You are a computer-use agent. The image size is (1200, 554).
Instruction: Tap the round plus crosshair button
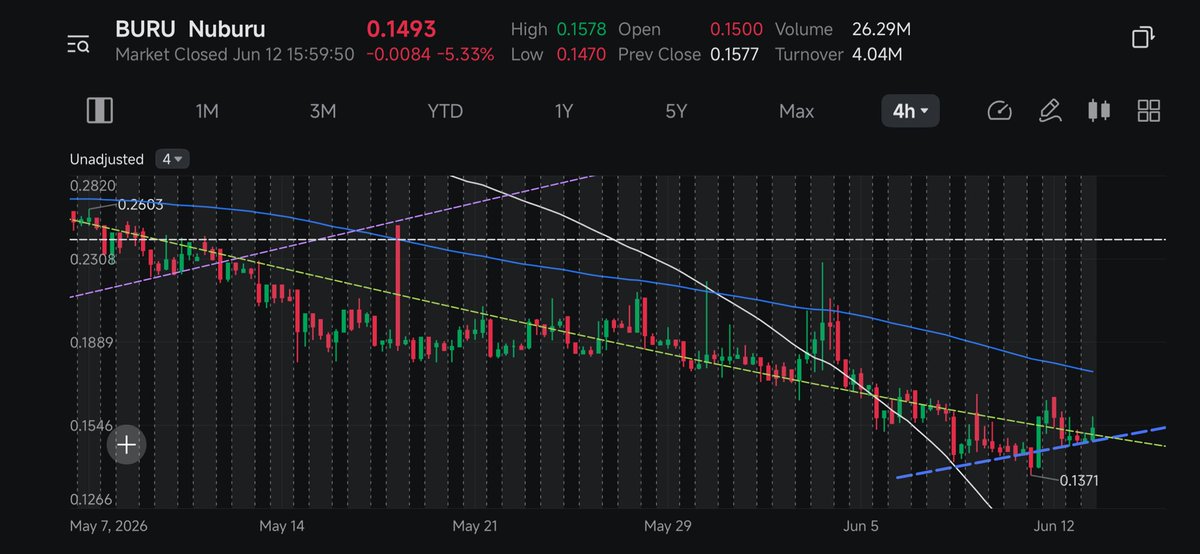(127, 445)
